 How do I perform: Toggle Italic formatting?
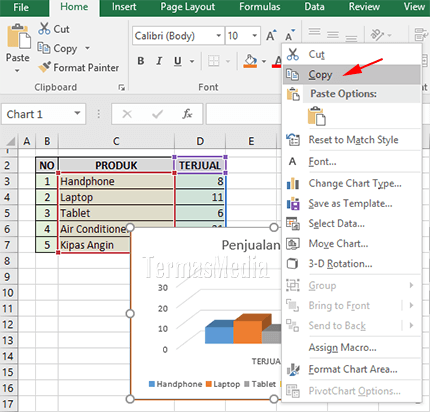159,61
